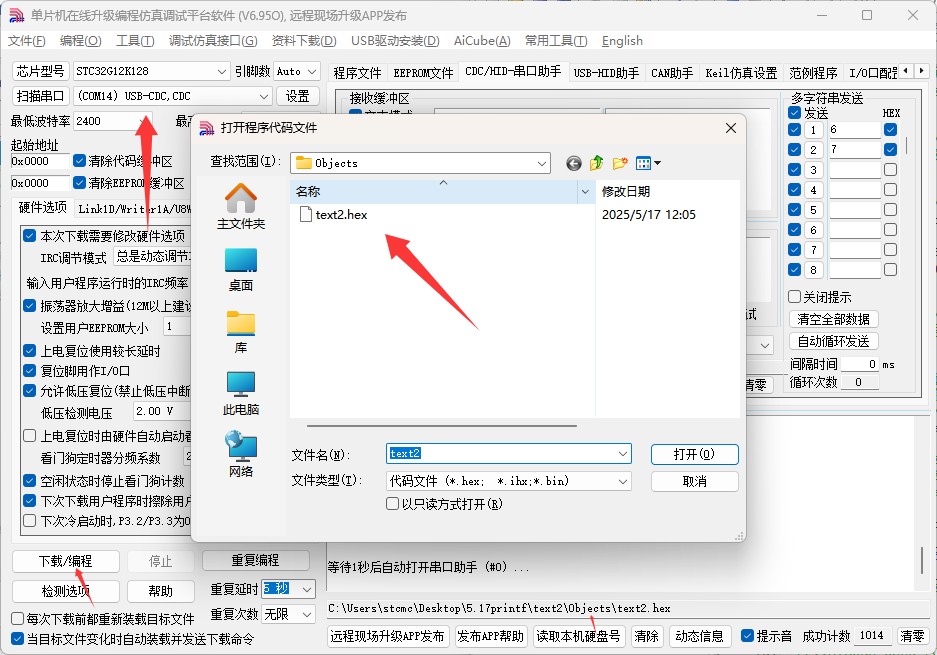Expand the name column header dropdown arrow
Viewport: 937px width, 655px height.
tap(585, 192)
